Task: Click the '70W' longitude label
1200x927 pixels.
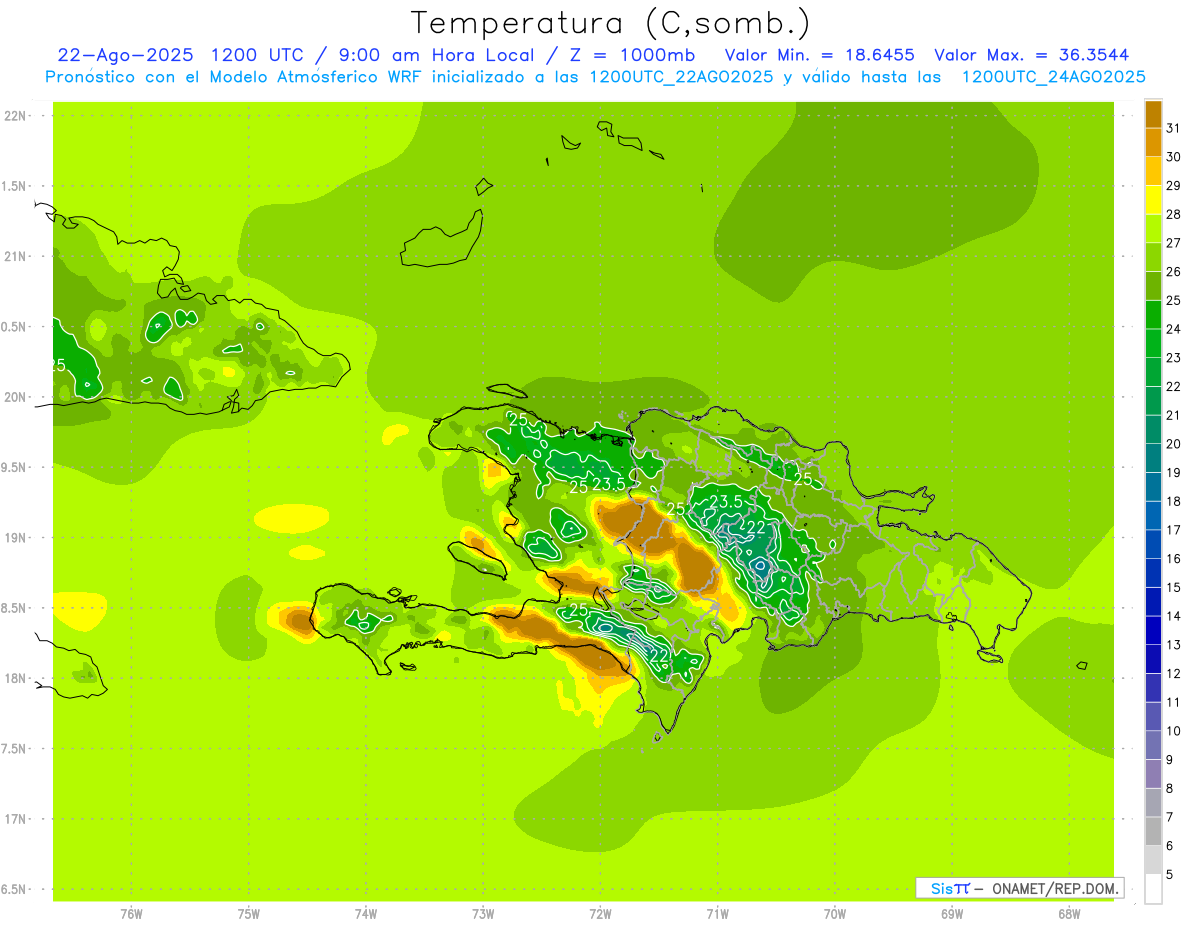Action: tap(835, 913)
